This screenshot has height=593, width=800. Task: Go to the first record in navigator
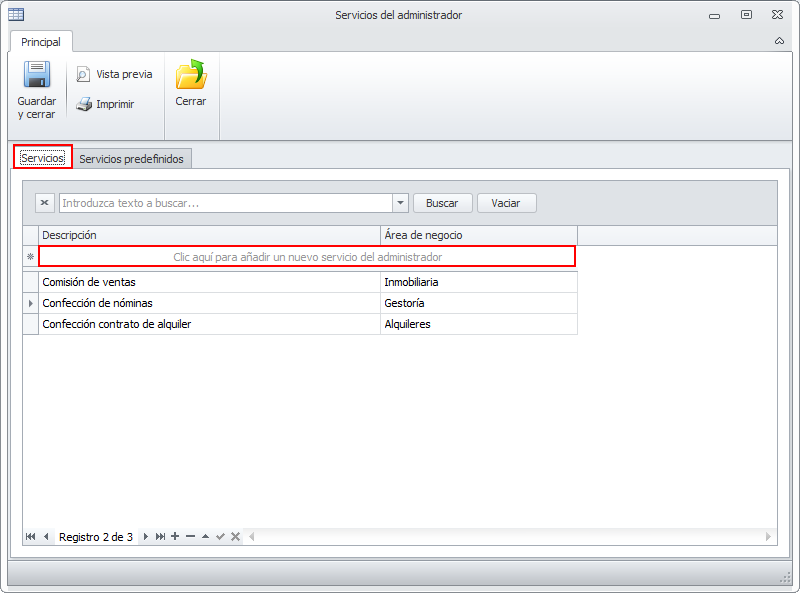pos(31,536)
